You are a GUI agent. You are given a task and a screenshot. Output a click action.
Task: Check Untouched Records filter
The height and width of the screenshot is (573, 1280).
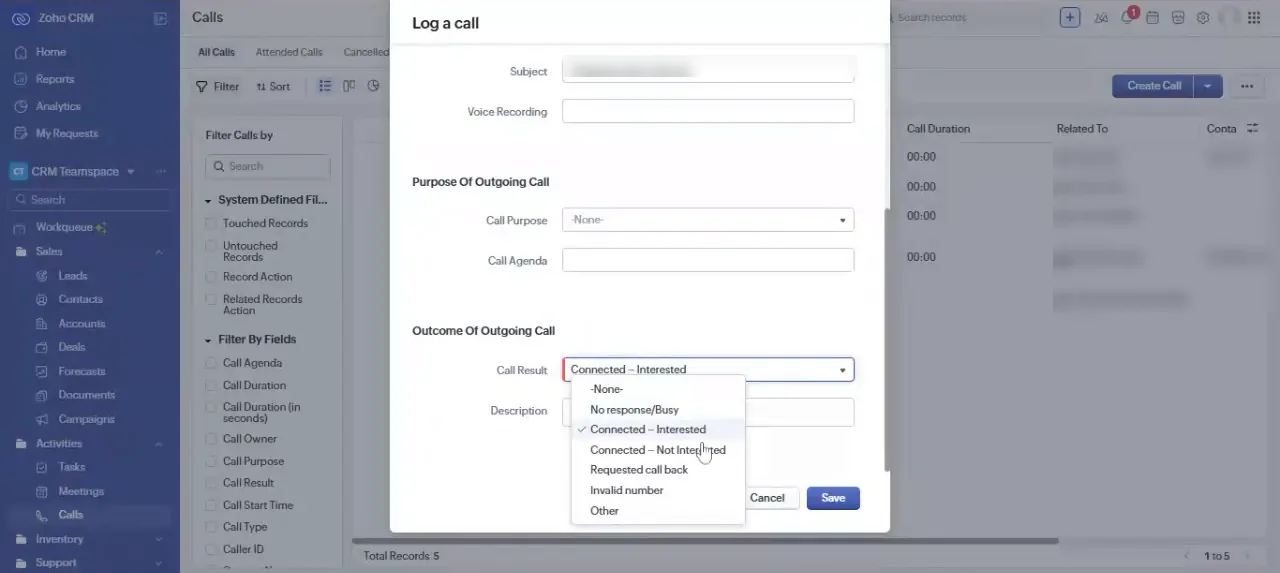[x=211, y=246]
